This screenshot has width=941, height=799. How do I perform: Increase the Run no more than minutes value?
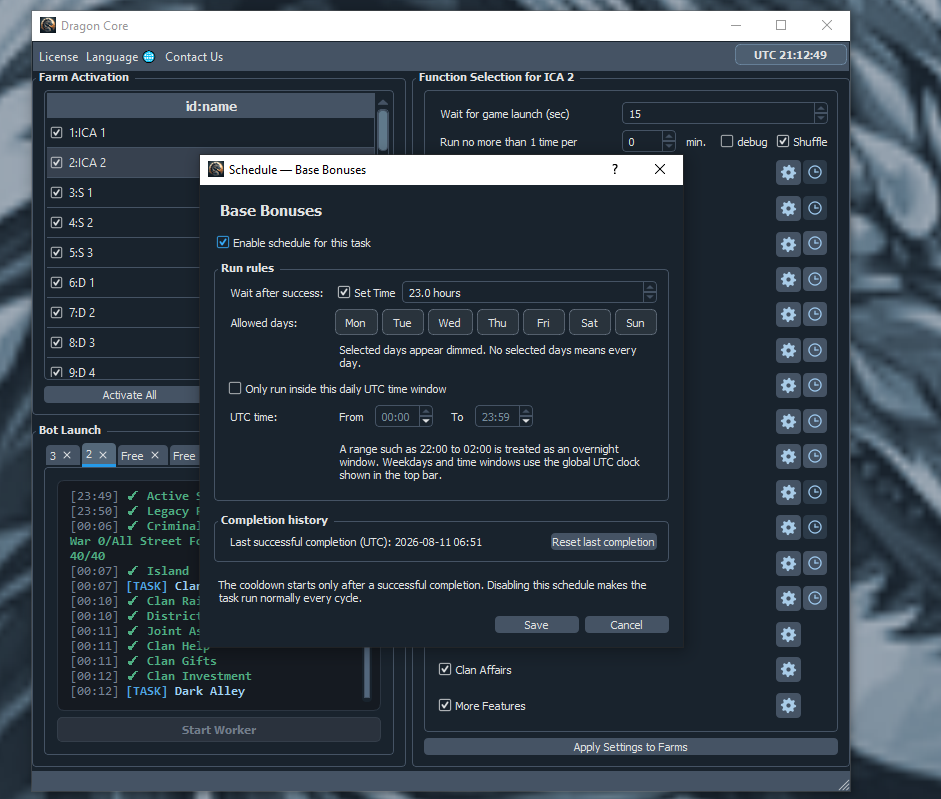point(669,137)
